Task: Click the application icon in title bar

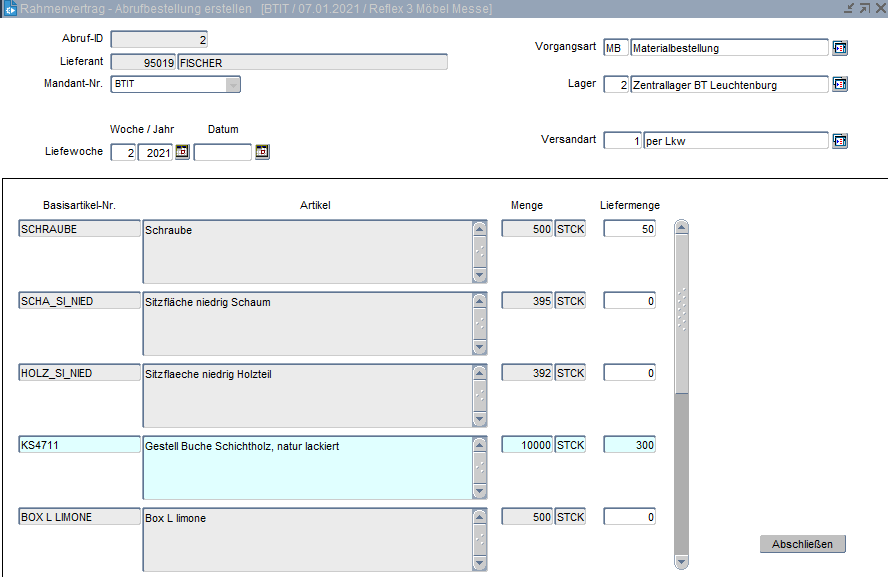Action: 11,9
